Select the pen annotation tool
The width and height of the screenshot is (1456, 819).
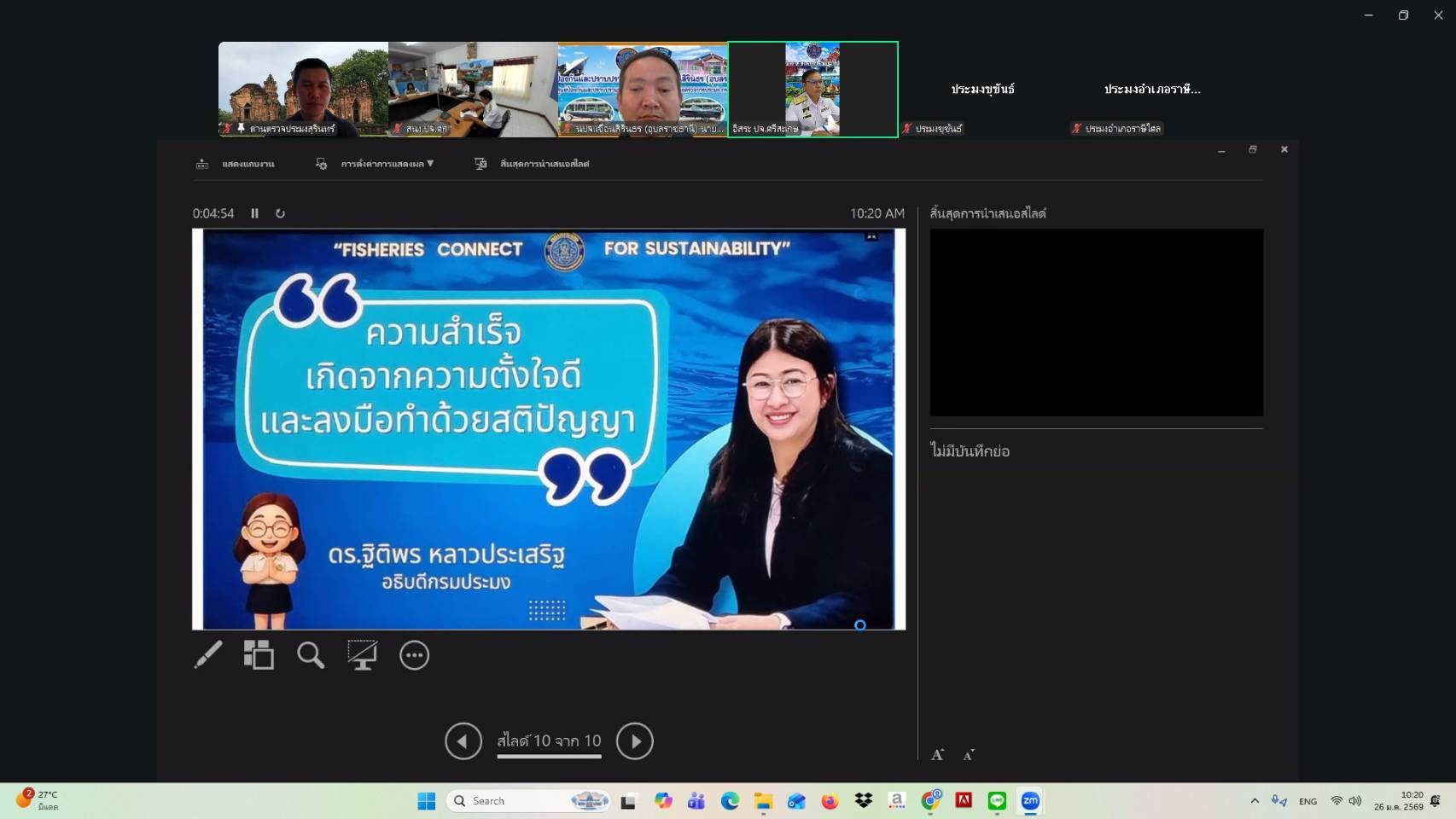pyautogui.click(x=207, y=655)
